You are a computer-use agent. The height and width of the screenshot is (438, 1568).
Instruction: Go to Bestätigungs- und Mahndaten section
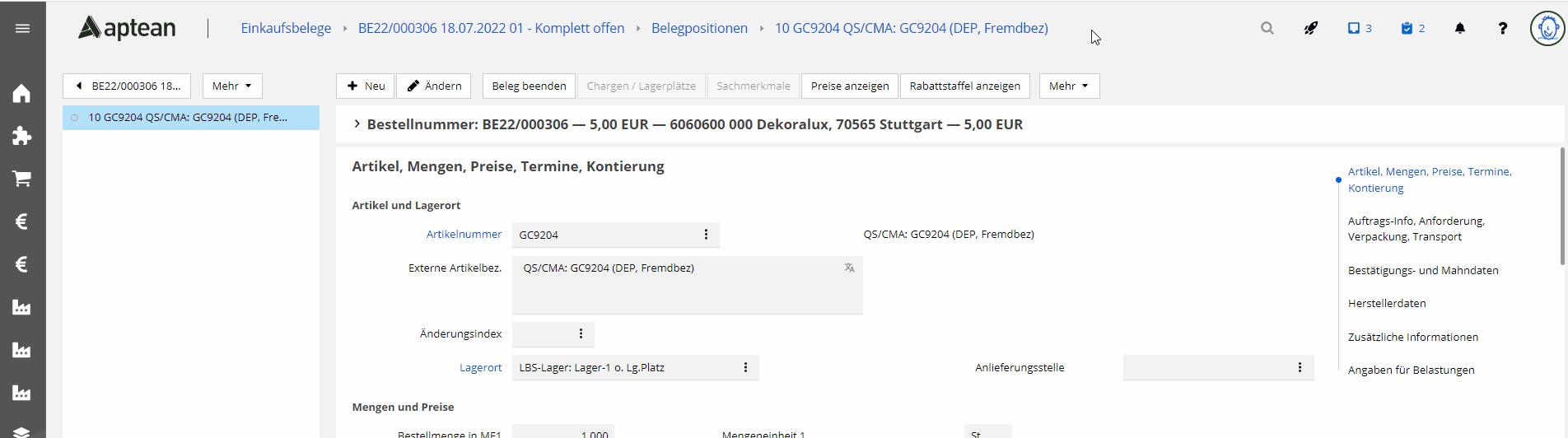tap(1422, 271)
